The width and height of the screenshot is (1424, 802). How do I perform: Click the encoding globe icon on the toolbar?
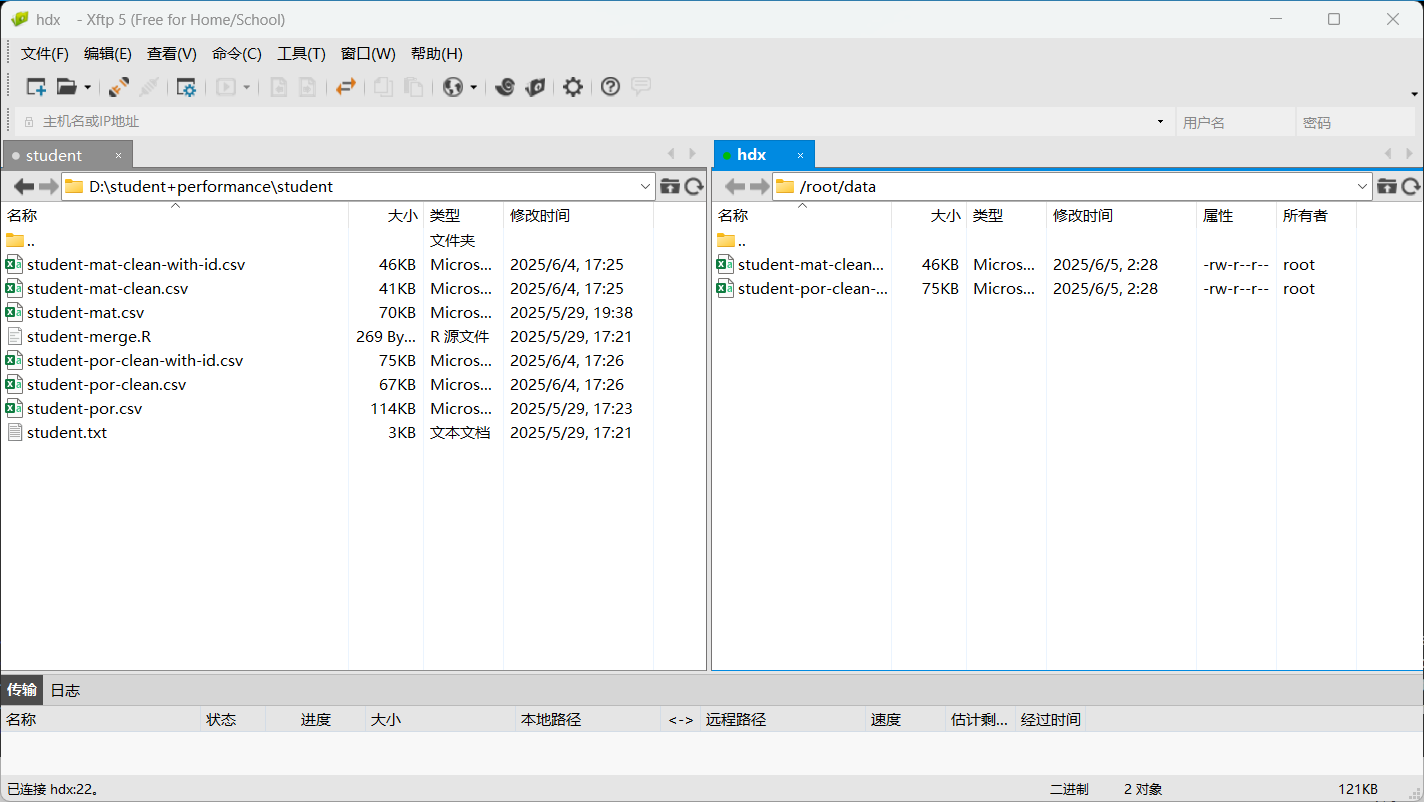[454, 87]
